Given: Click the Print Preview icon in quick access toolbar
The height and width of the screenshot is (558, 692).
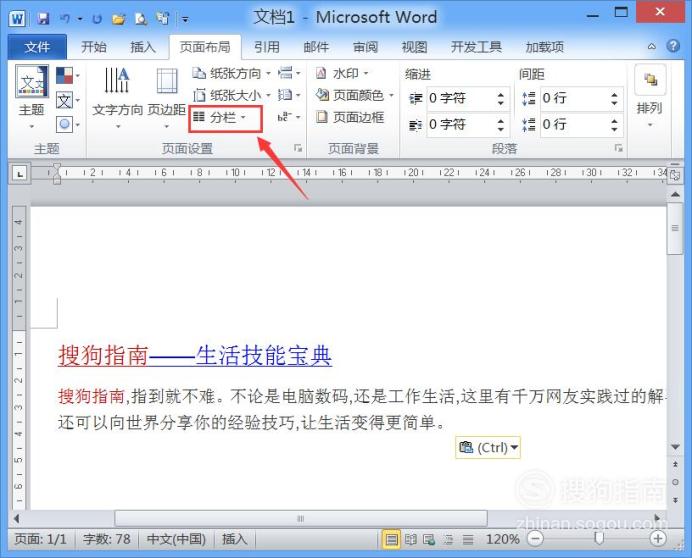Looking at the screenshot, I should pos(140,19).
